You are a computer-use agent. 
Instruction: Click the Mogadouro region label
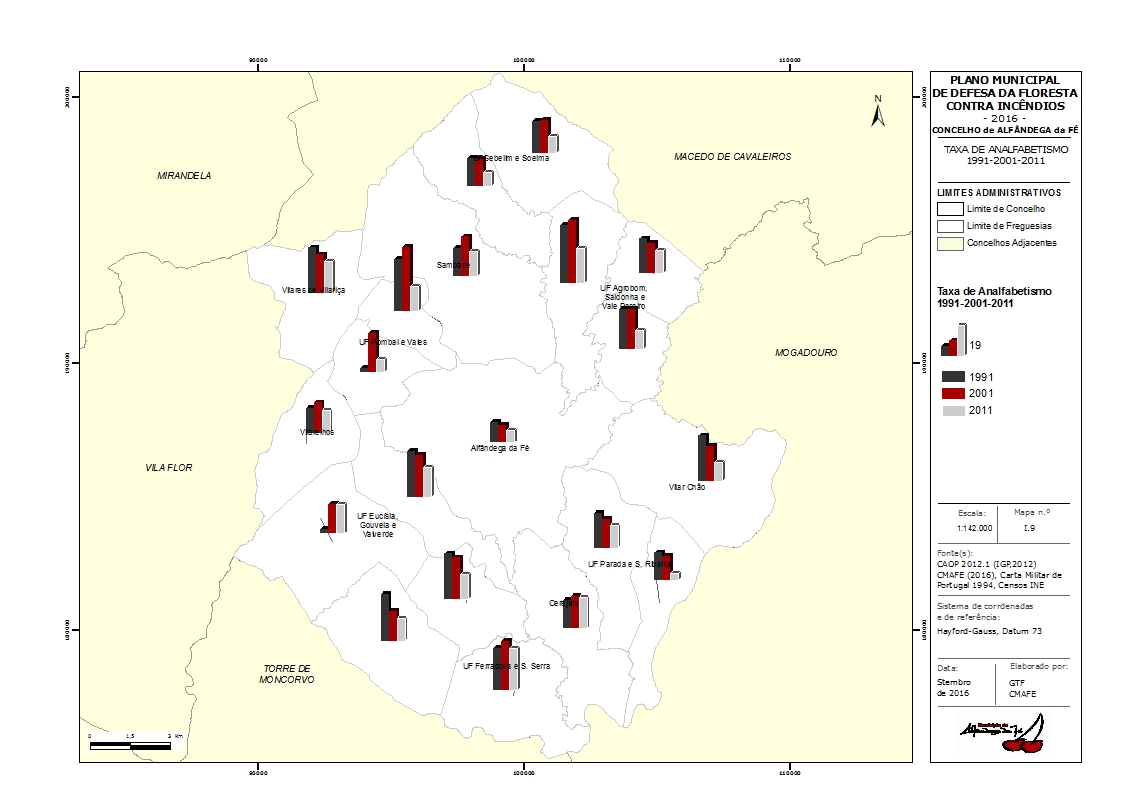pyautogui.click(x=806, y=353)
